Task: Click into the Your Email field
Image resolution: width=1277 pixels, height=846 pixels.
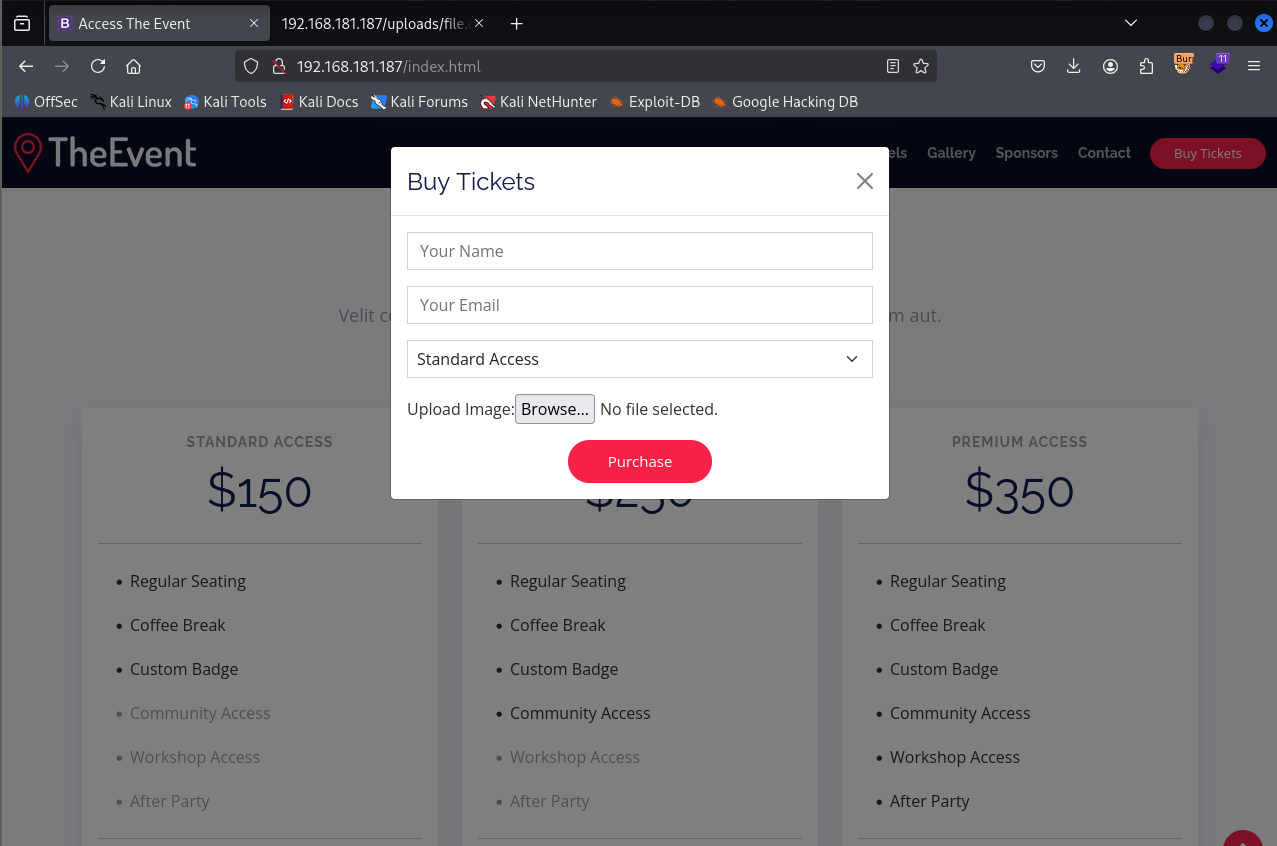Action: [x=639, y=305]
